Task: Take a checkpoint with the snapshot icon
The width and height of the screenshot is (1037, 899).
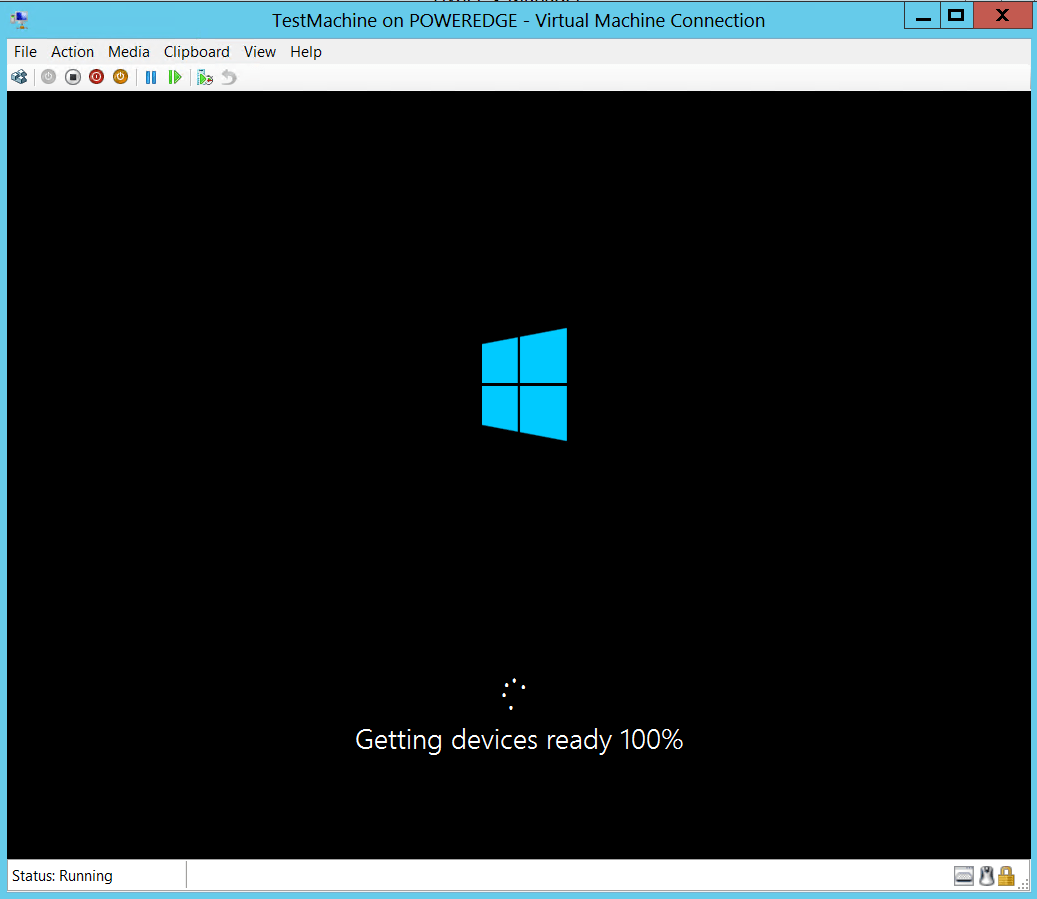Action: click(x=205, y=78)
